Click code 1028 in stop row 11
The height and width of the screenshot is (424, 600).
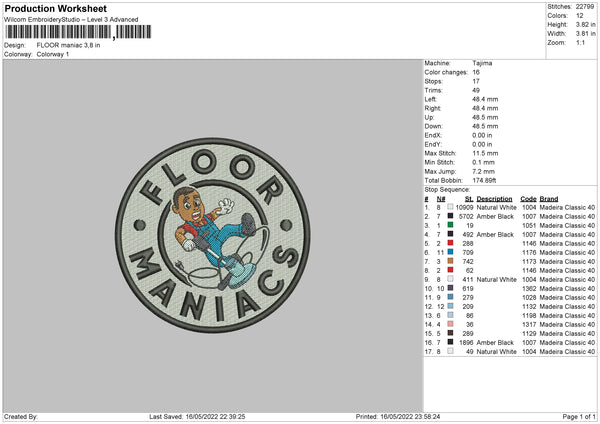pos(529,298)
